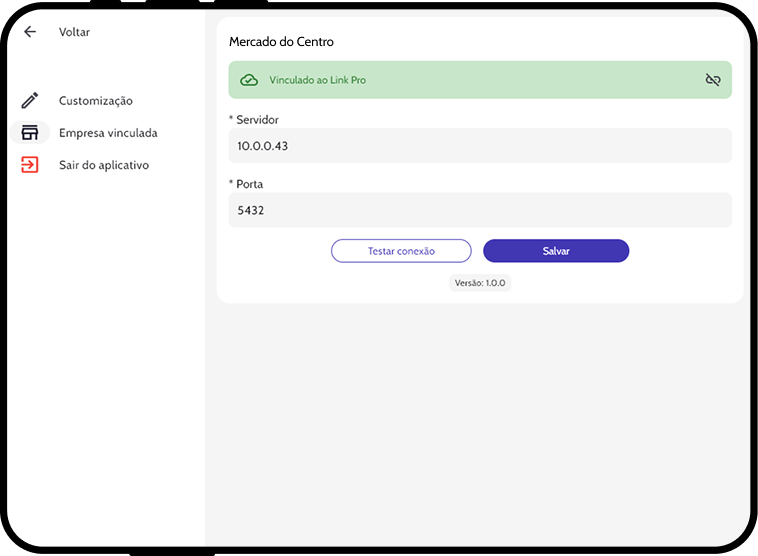
Task: Focus the Servidor field showing 10.0.0.43
Action: [x=480, y=146]
